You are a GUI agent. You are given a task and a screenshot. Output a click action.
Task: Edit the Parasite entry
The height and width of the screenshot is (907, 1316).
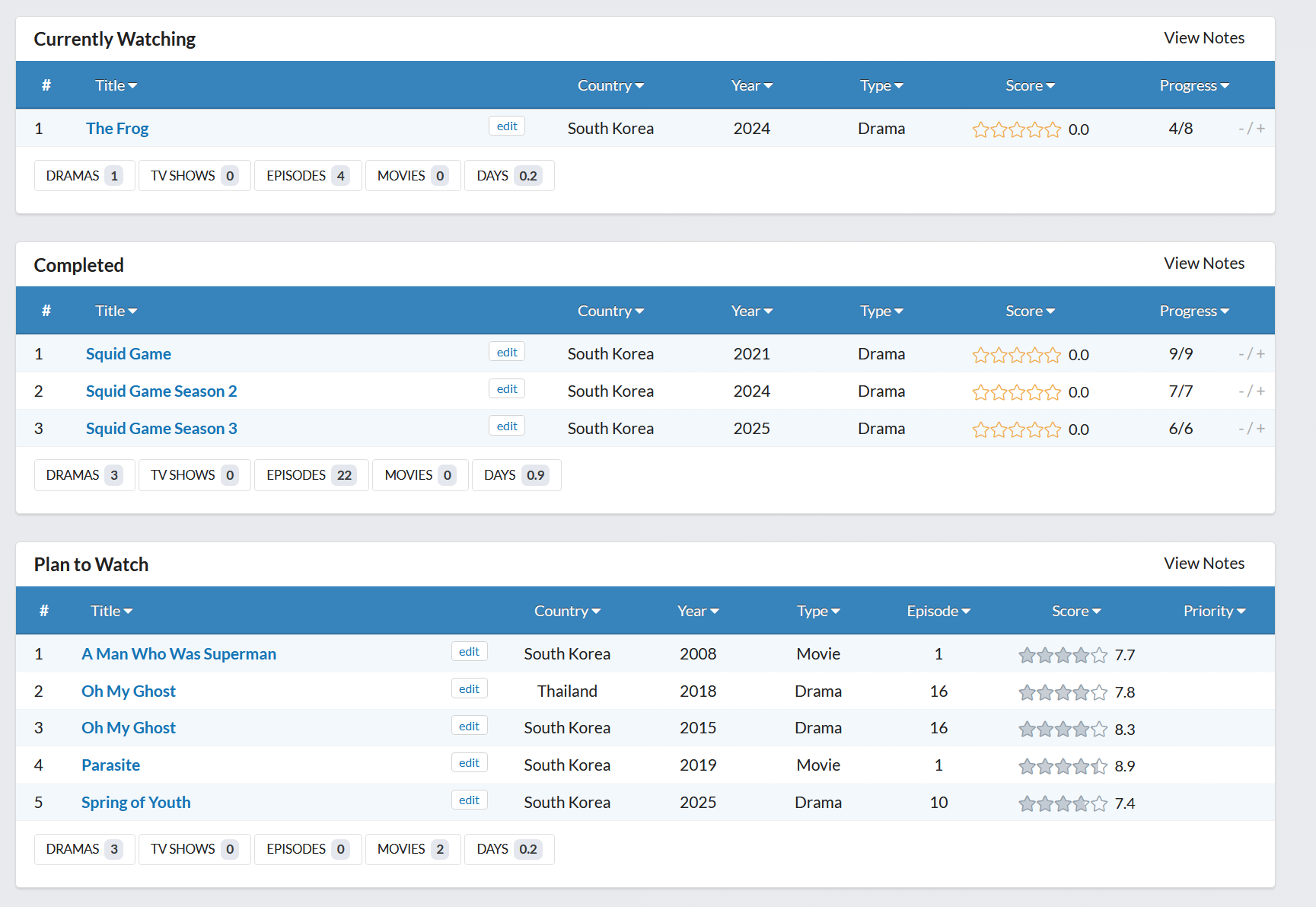point(470,763)
